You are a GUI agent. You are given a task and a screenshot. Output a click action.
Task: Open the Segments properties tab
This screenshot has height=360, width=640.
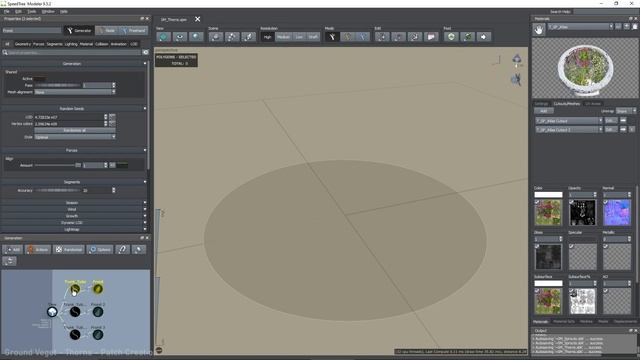point(54,44)
